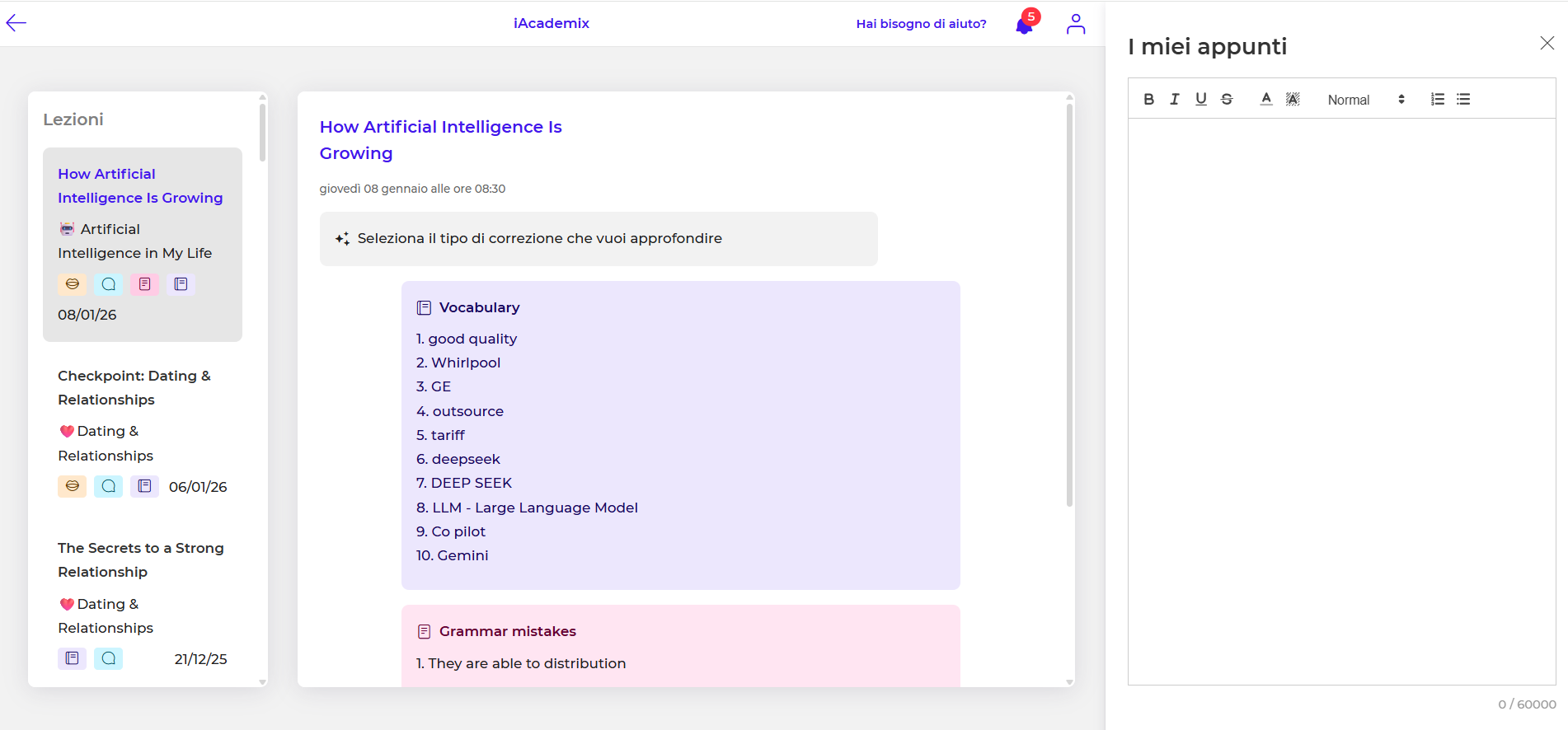Select the Checkpoint: Dating & Relationships lesson
The height and width of the screenshot is (730, 1568).
(x=134, y=387)
